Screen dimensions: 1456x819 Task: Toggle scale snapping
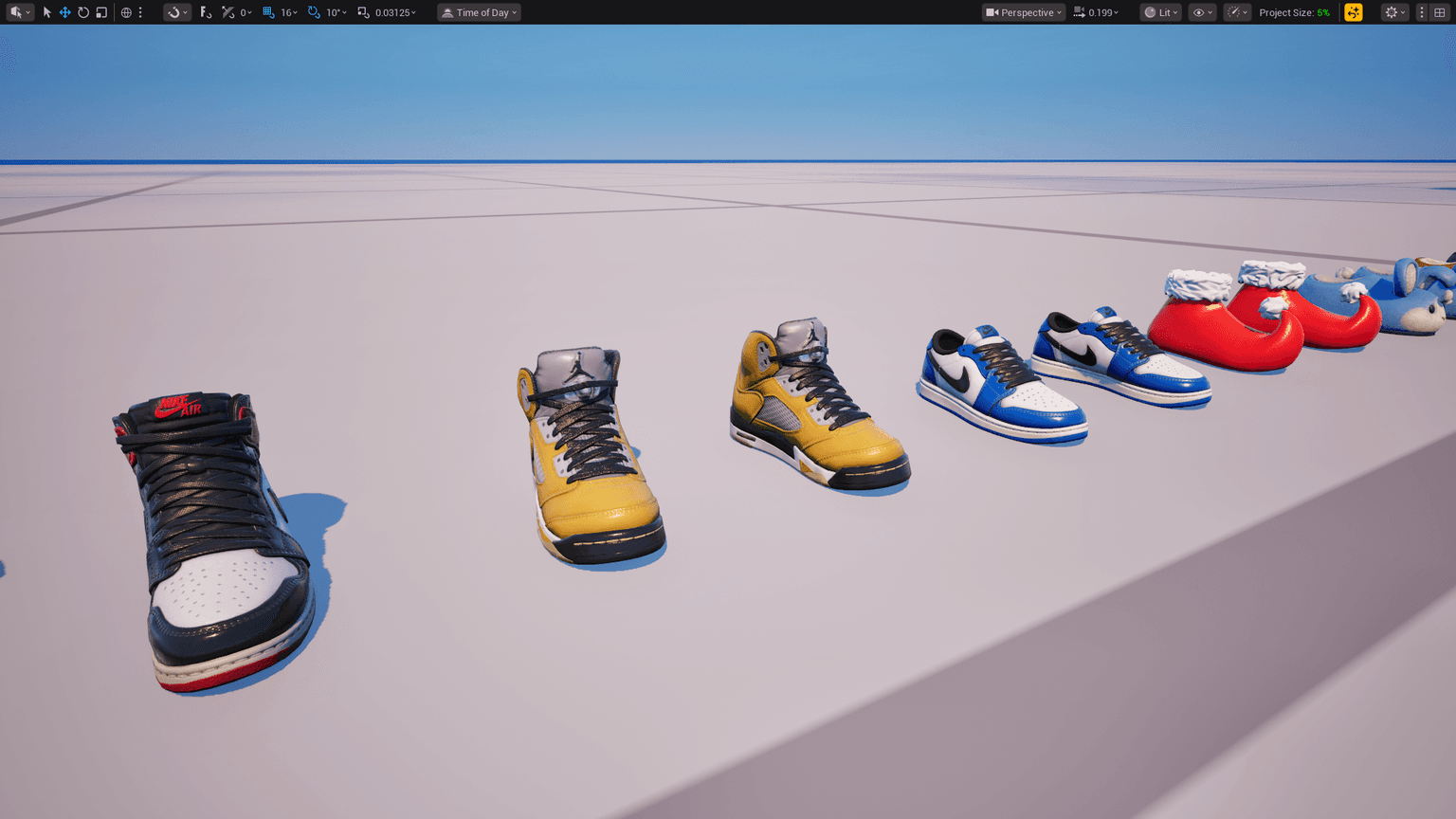click(x=363, y=12)
